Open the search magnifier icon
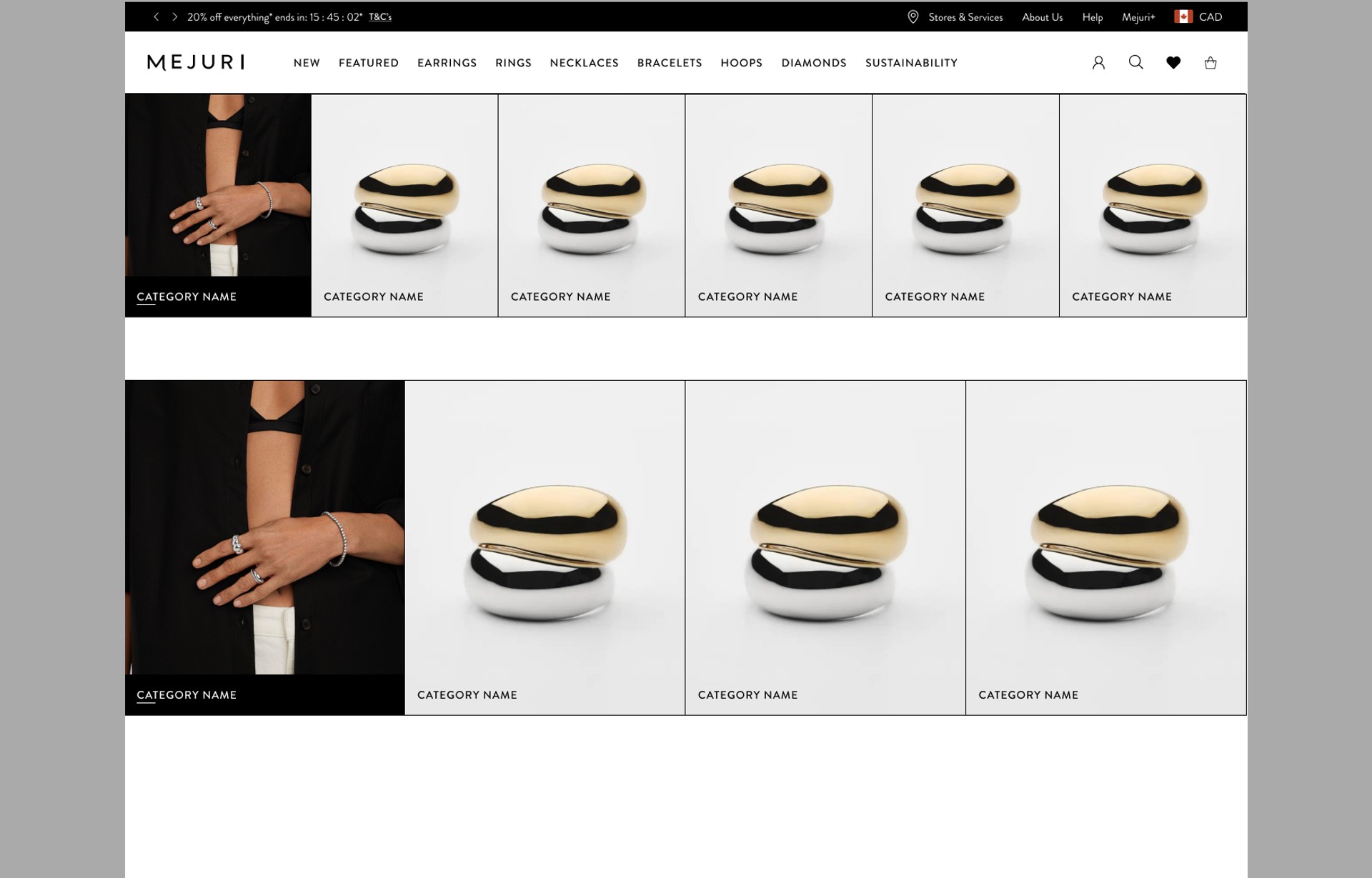The width and height of the screenshot is (1372, 878). point(1135,62)
